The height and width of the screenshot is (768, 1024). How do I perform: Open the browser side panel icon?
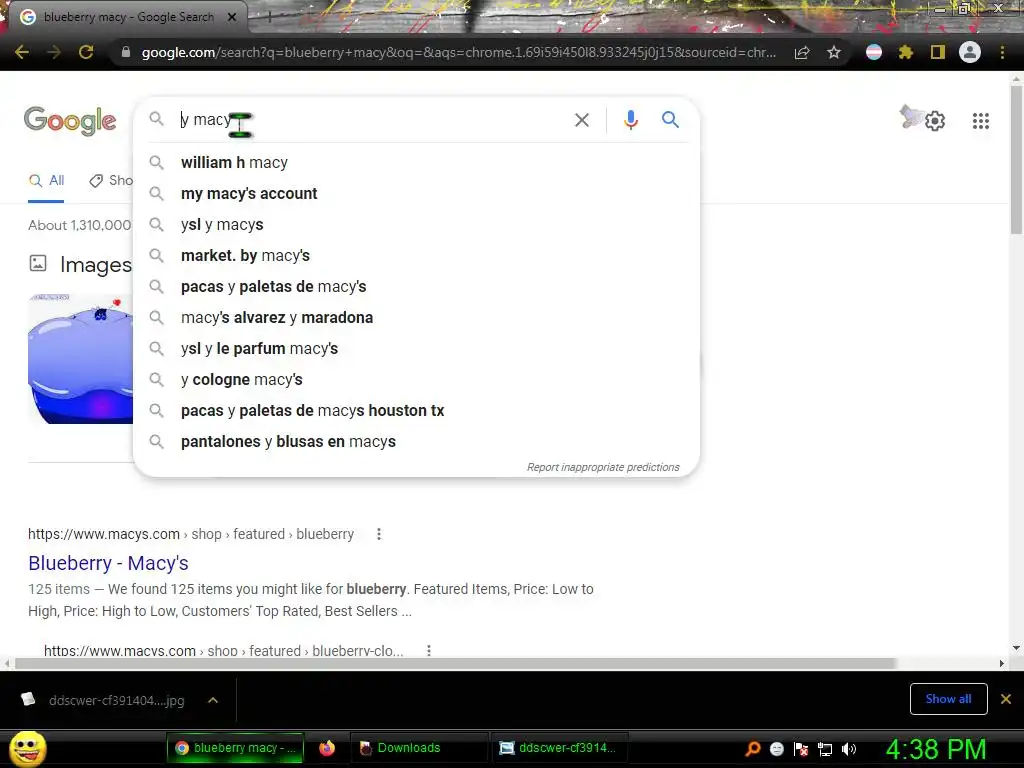(x=938, y=52)
